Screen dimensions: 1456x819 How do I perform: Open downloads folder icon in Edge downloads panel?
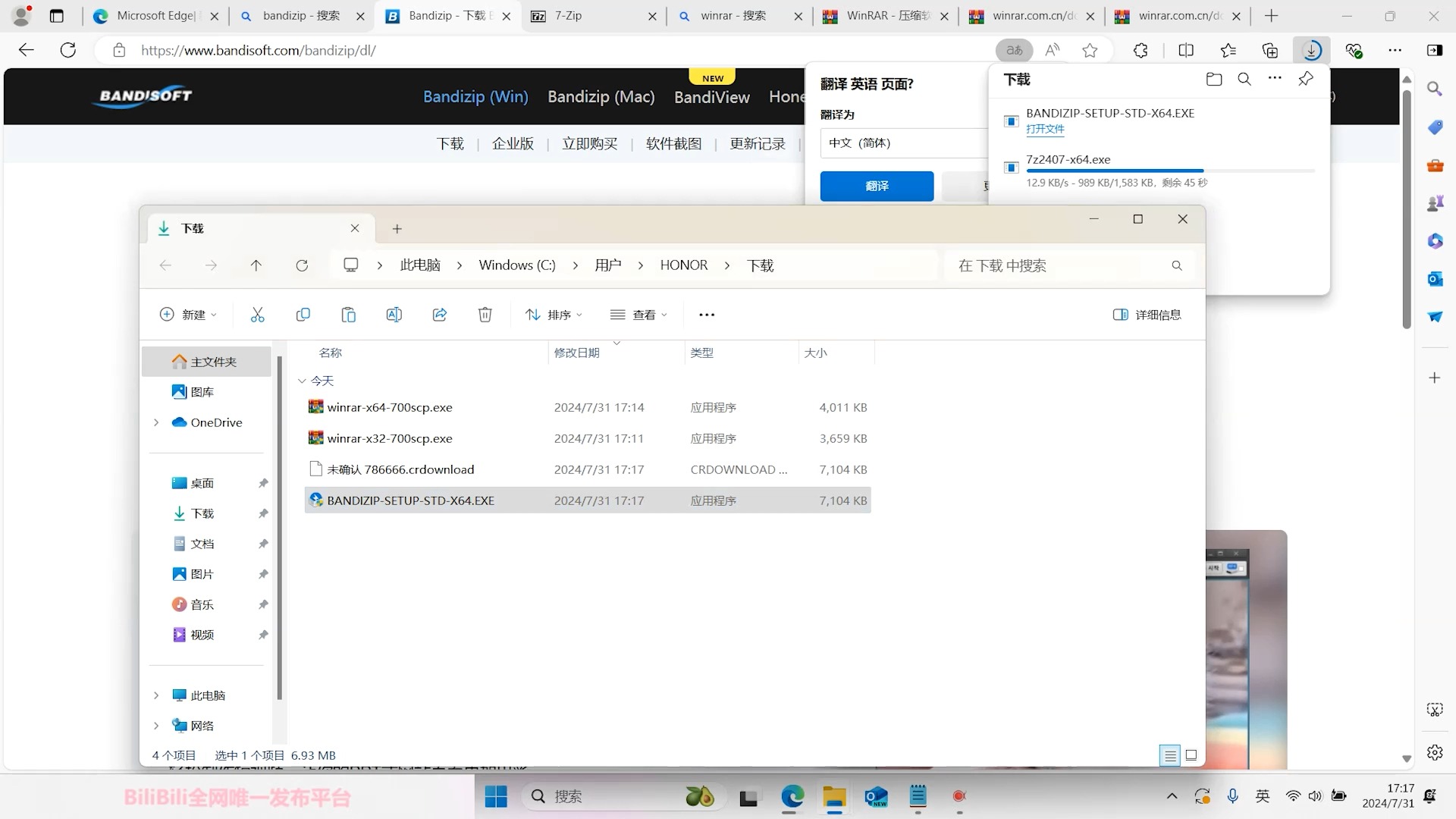(1213, 79)
